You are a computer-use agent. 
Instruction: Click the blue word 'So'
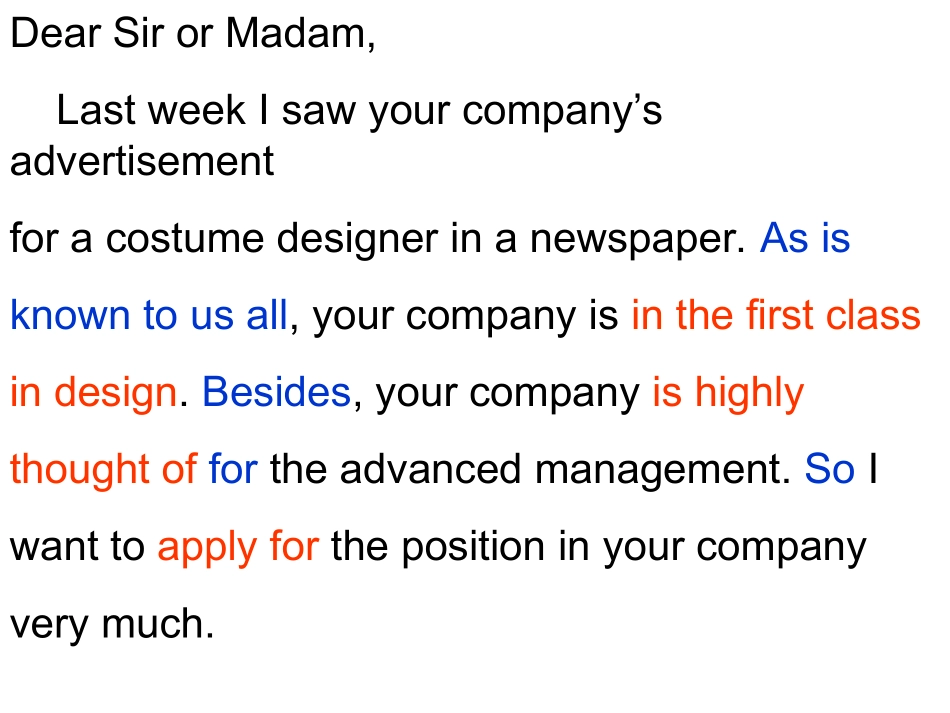point(830,470)
